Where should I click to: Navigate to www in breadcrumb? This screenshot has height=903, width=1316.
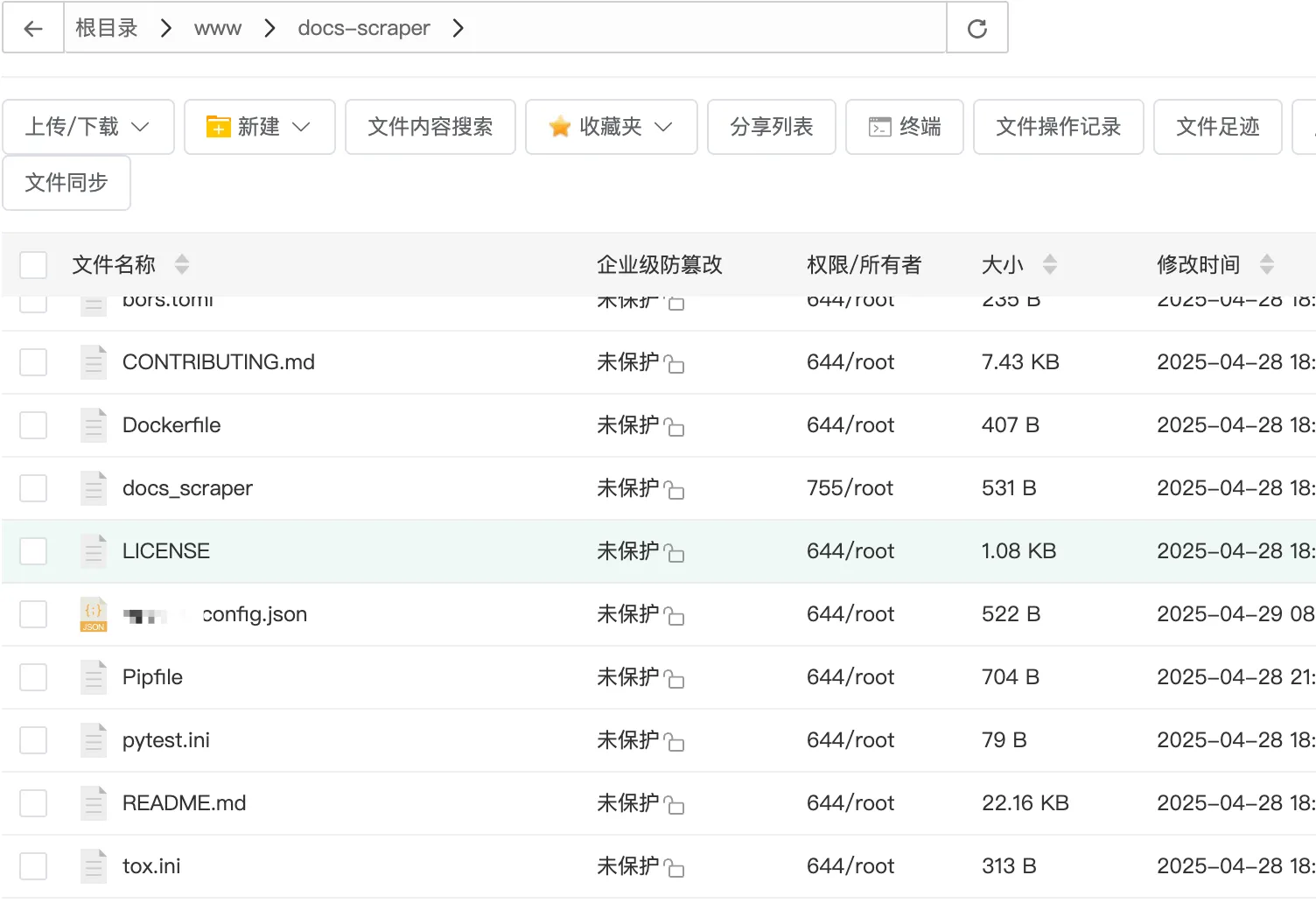[x=218, y=28]
